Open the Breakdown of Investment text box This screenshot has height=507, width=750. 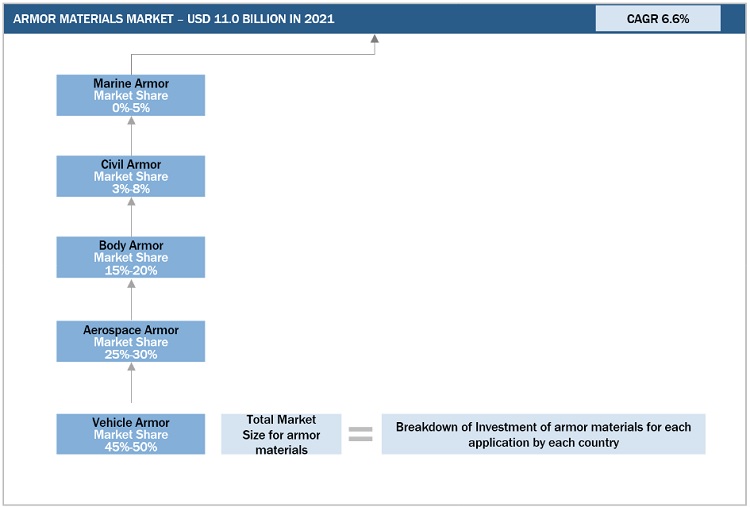[x=543, y=434]
